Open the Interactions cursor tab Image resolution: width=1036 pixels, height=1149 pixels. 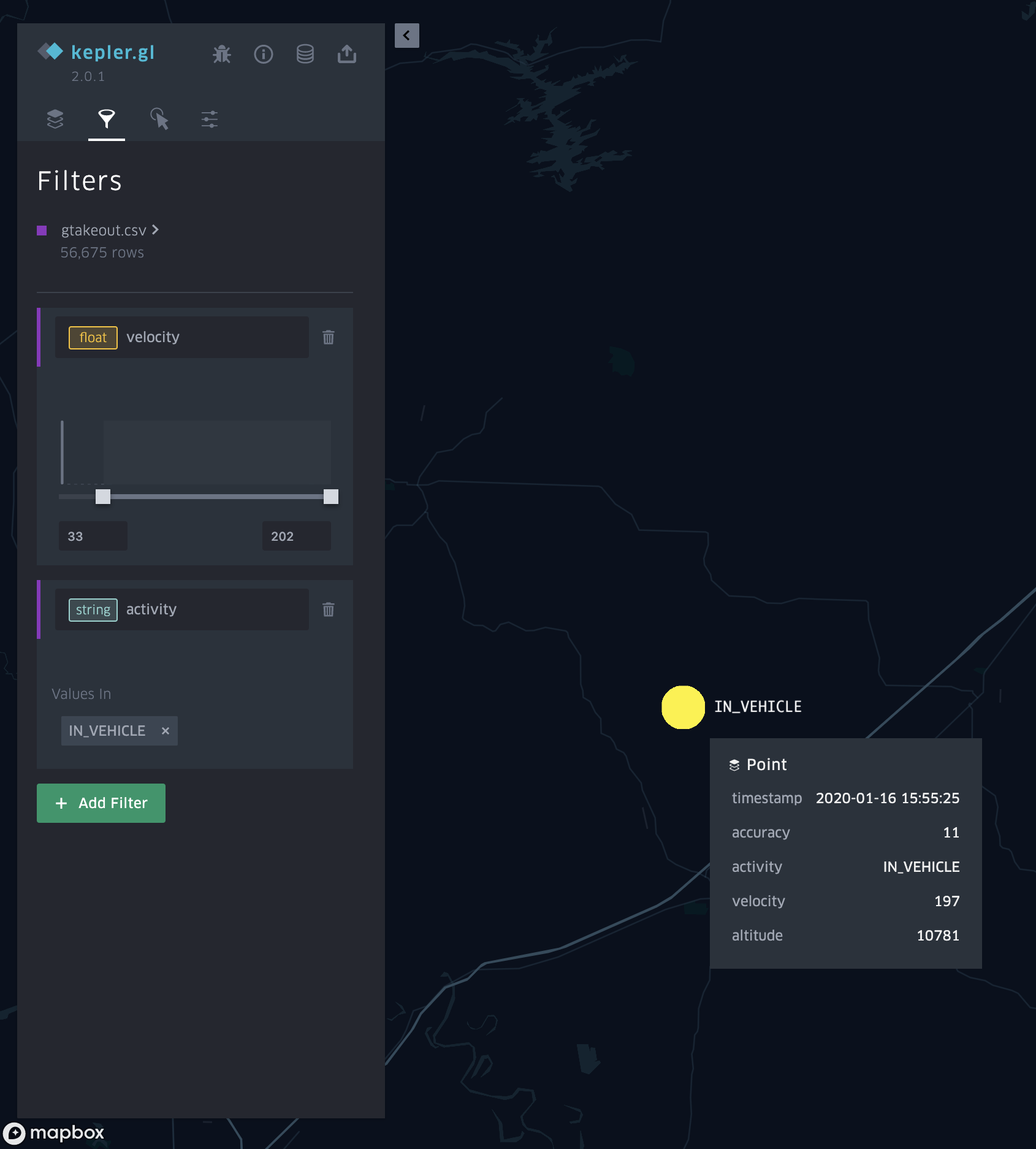click(x=159, y=119)
